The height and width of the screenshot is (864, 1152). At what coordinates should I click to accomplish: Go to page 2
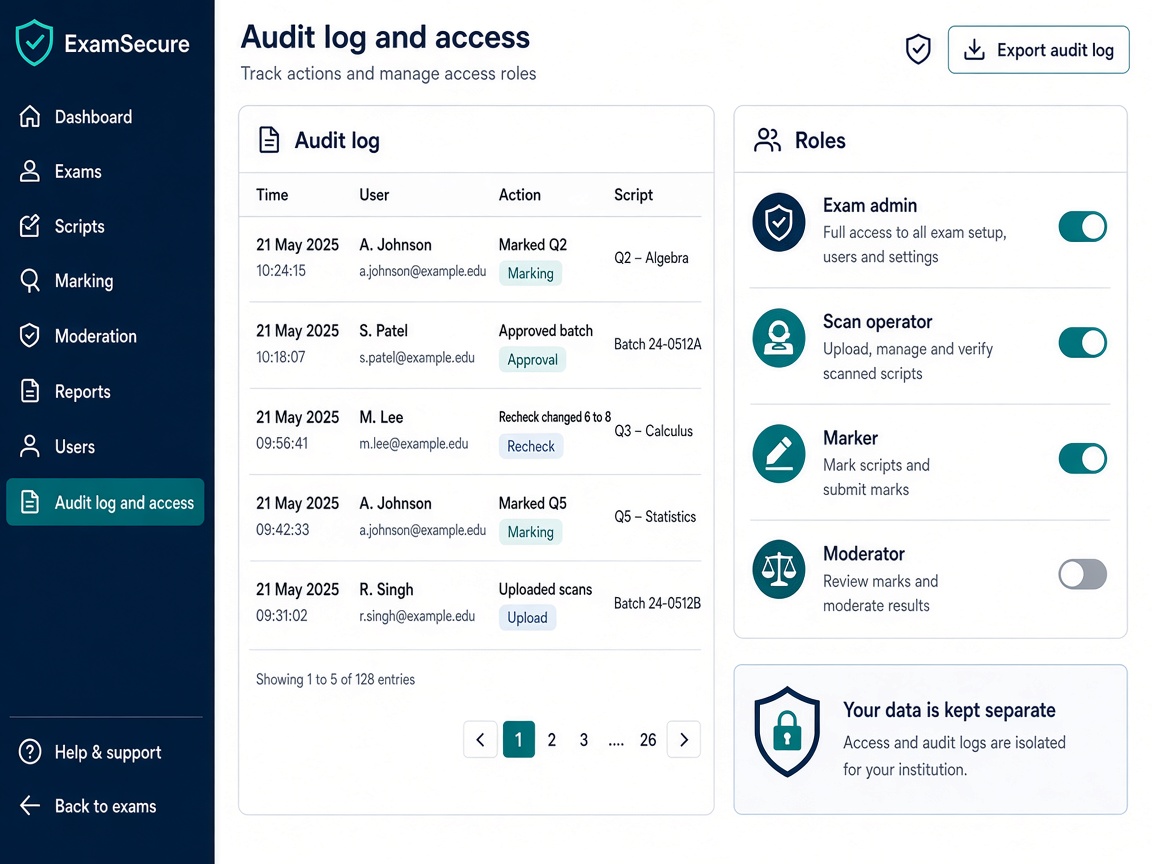click(552, 740)
